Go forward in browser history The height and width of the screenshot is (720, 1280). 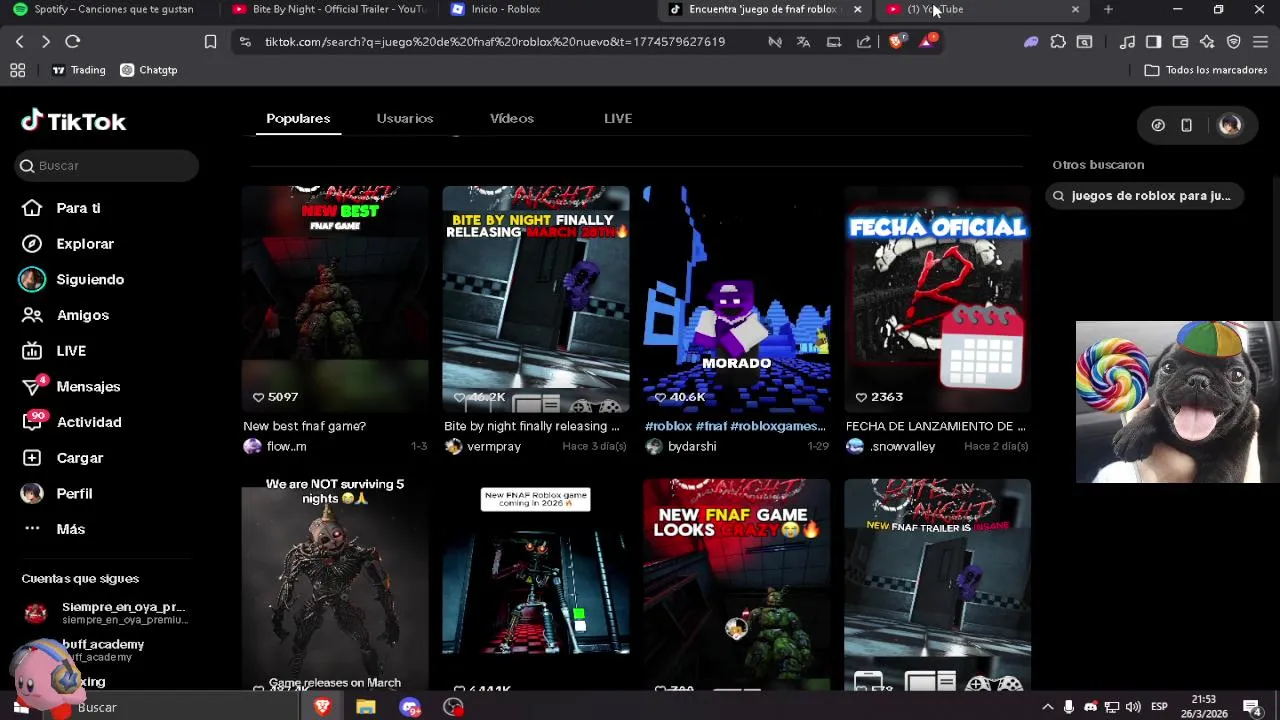click(x=45, y=42)
